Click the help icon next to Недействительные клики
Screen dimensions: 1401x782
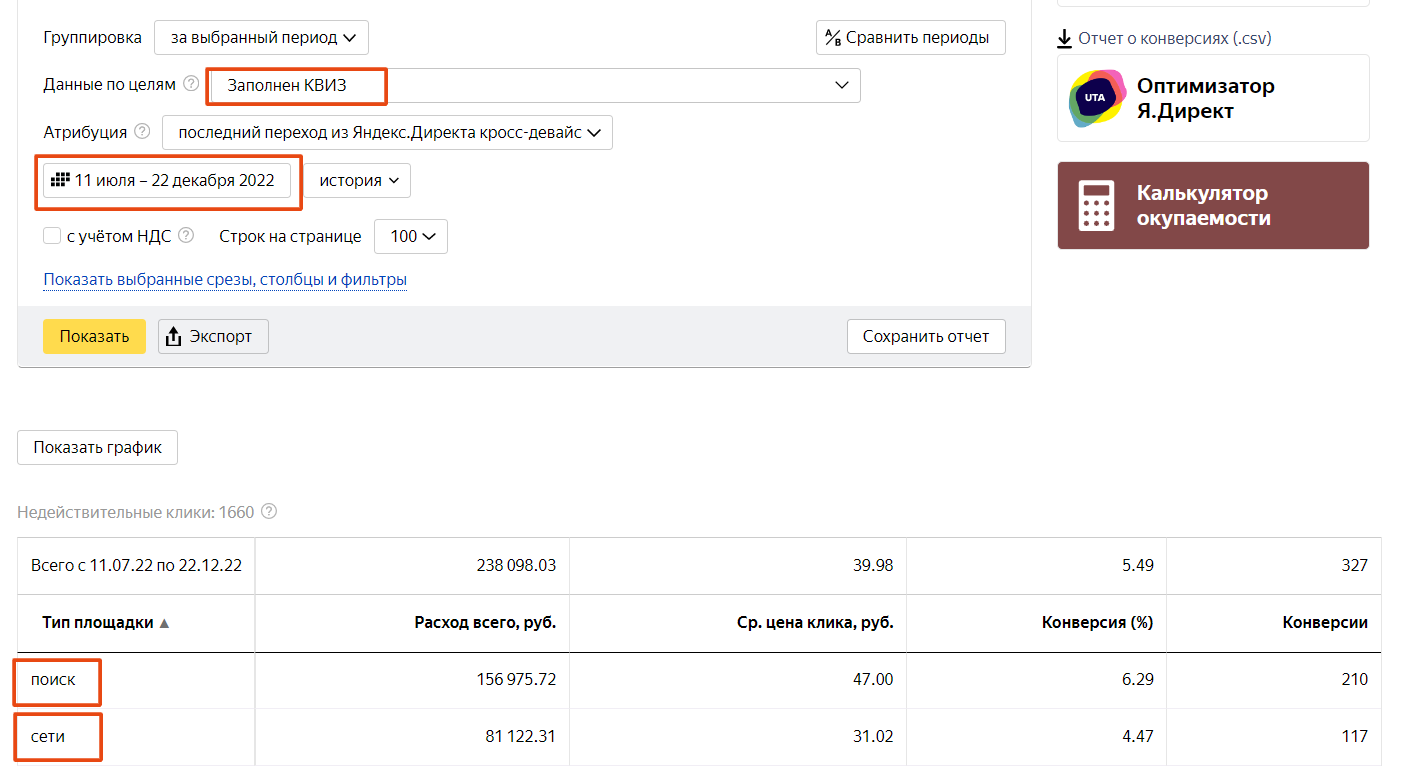(x=268, y=512)
